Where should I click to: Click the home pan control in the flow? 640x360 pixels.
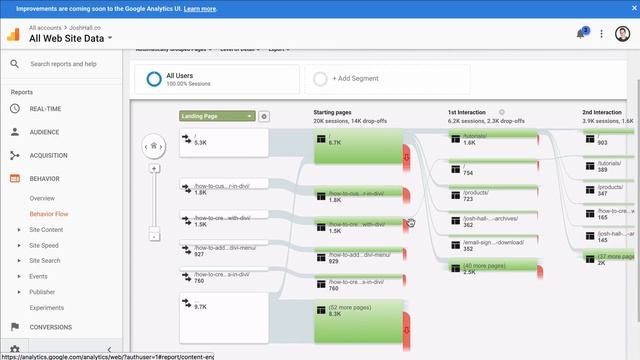click(154, 146)
